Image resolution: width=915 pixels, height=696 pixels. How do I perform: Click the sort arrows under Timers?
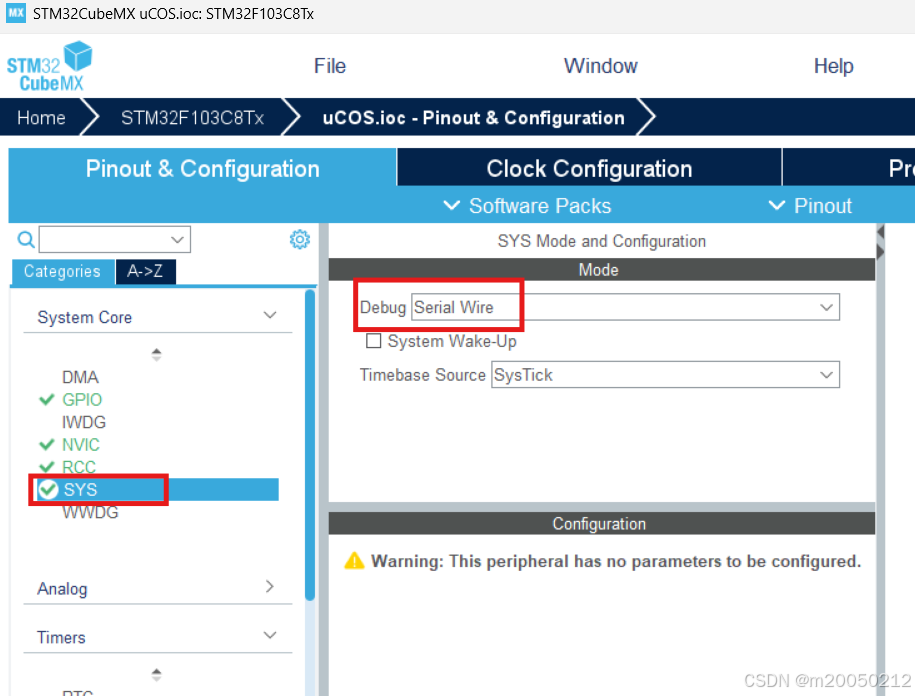pyautogui.click(x=156, y=674)
